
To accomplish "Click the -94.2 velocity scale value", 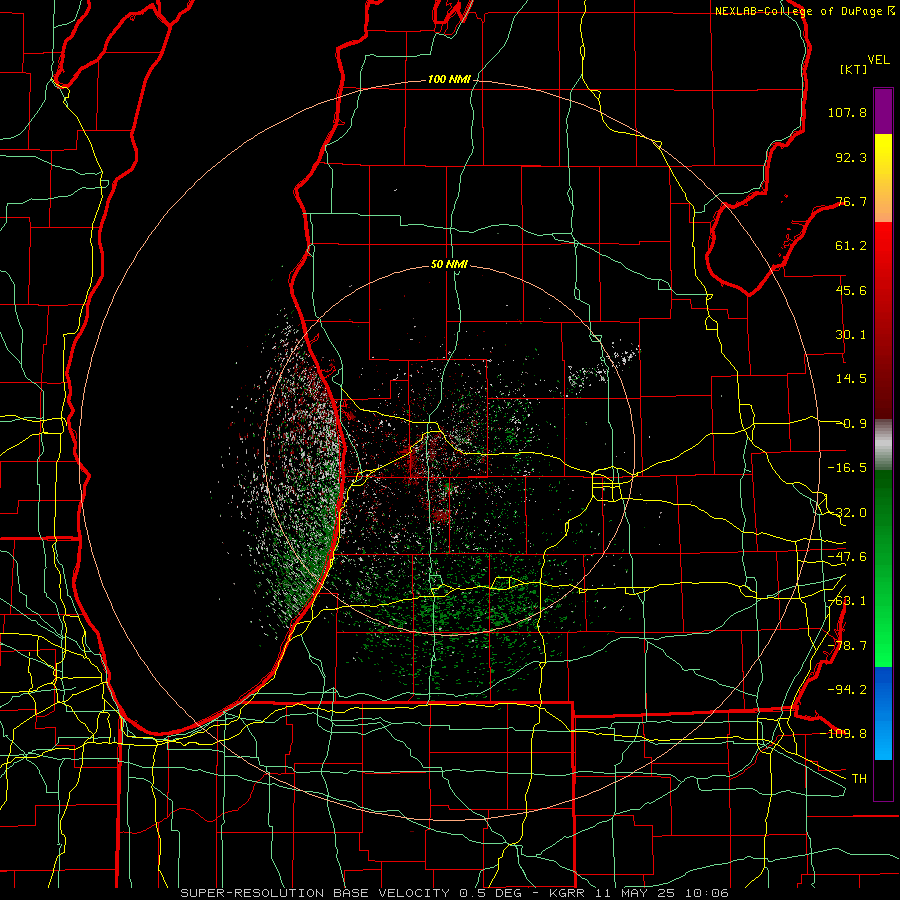I will (x=847, y=689).
